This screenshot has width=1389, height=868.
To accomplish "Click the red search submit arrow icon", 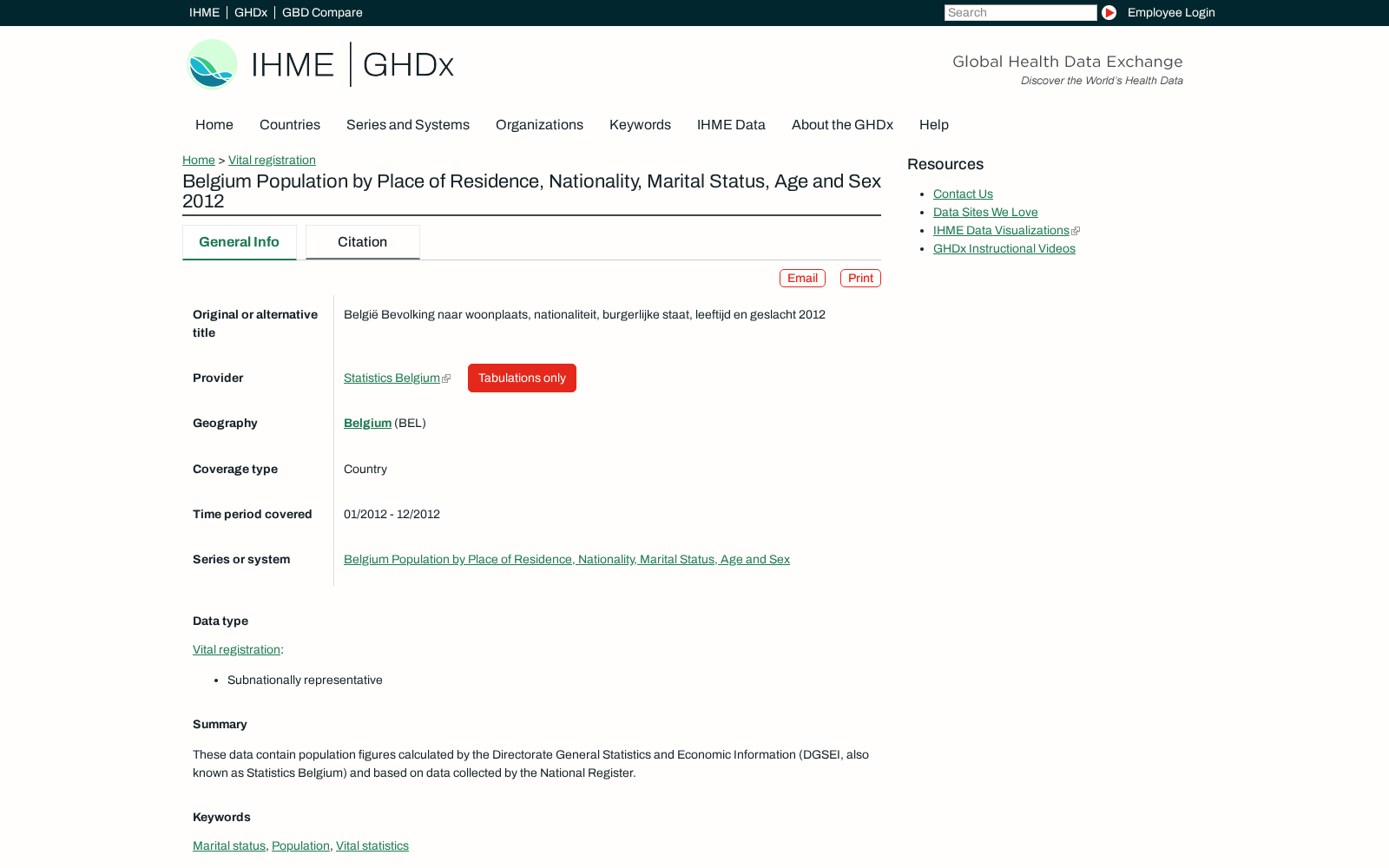I will 1109,12.
